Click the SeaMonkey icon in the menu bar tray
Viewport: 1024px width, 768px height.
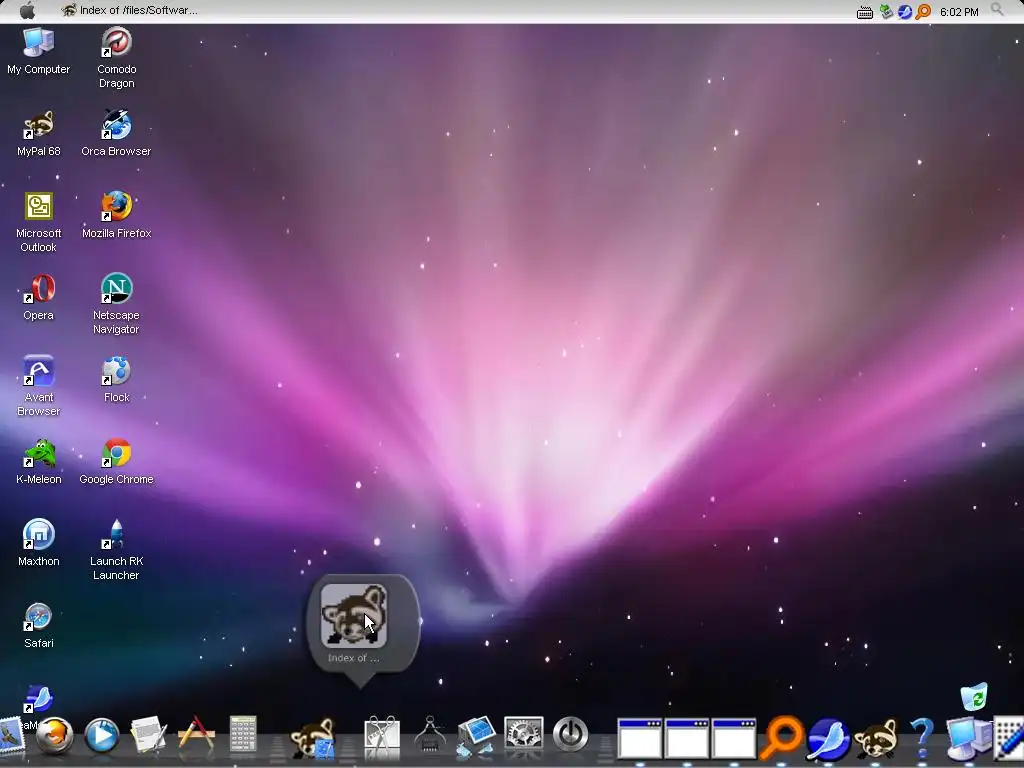[x=904, y=11]
